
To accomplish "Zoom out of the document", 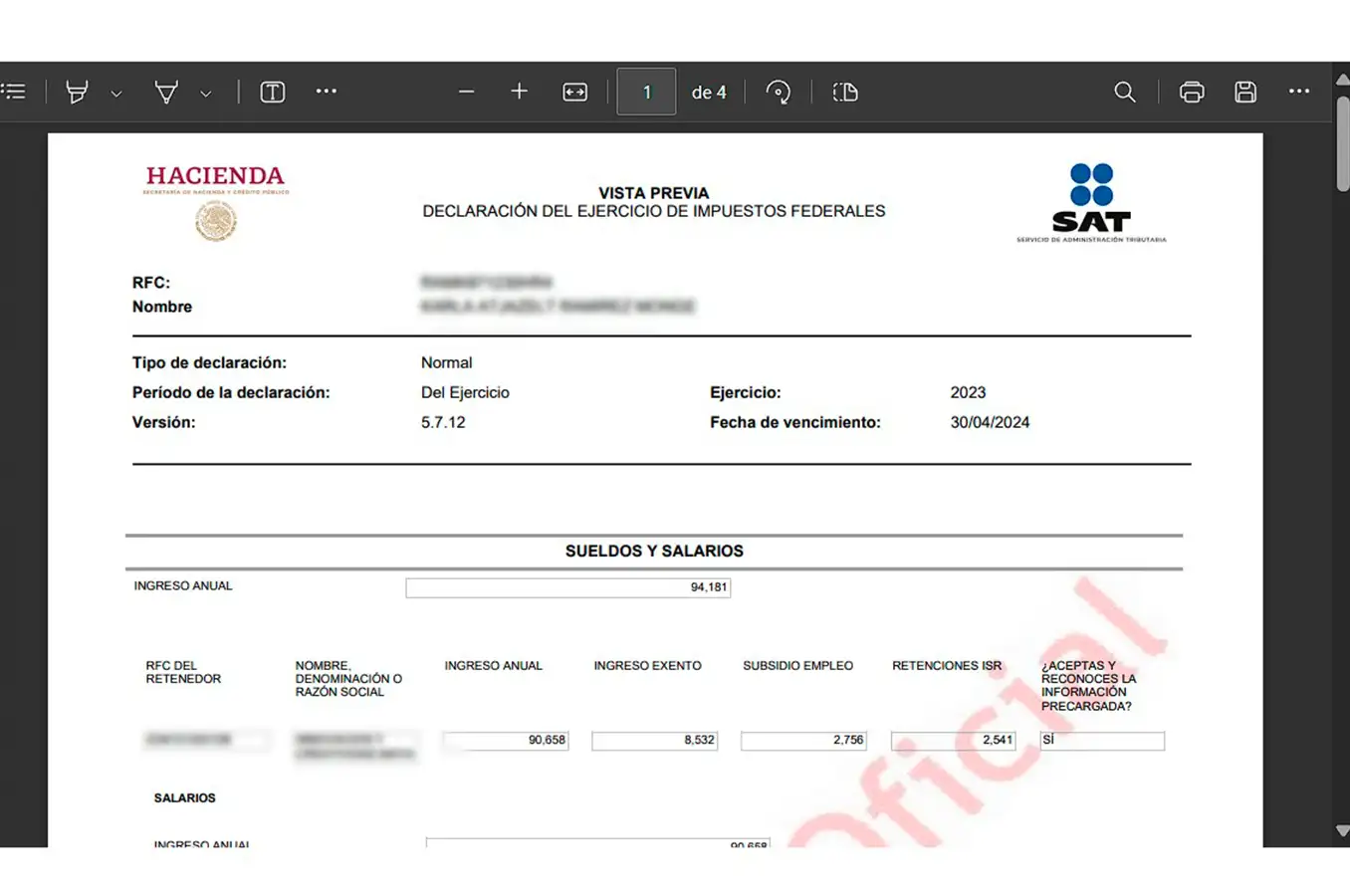I will click(x=466, y=91).
